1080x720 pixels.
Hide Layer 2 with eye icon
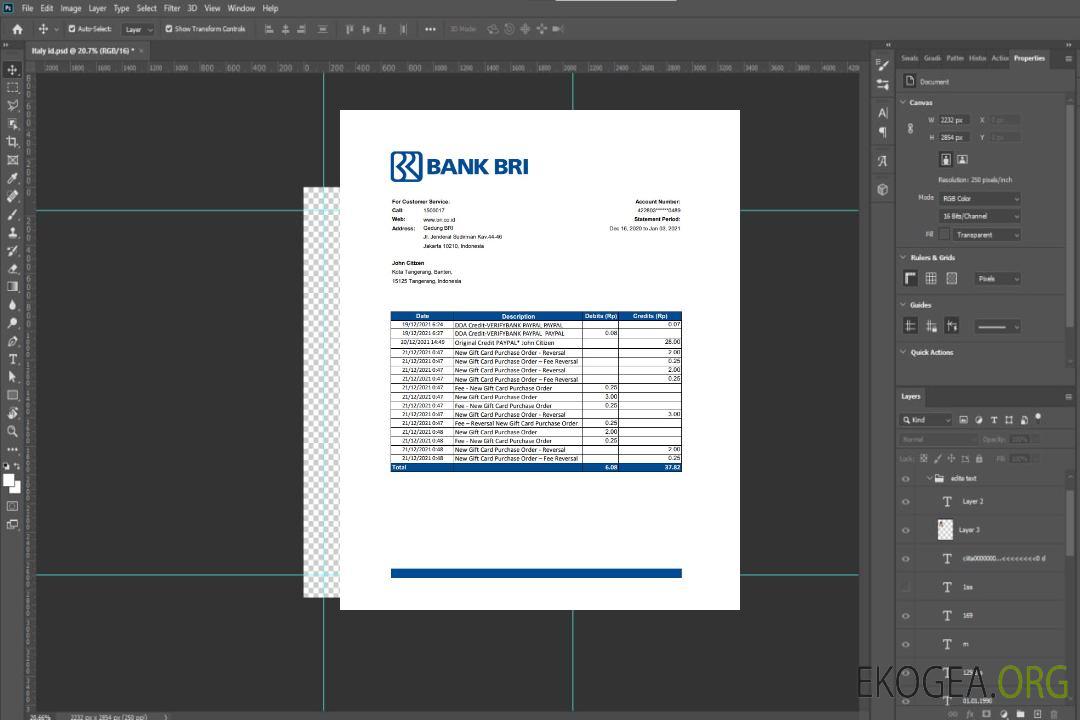906,502
